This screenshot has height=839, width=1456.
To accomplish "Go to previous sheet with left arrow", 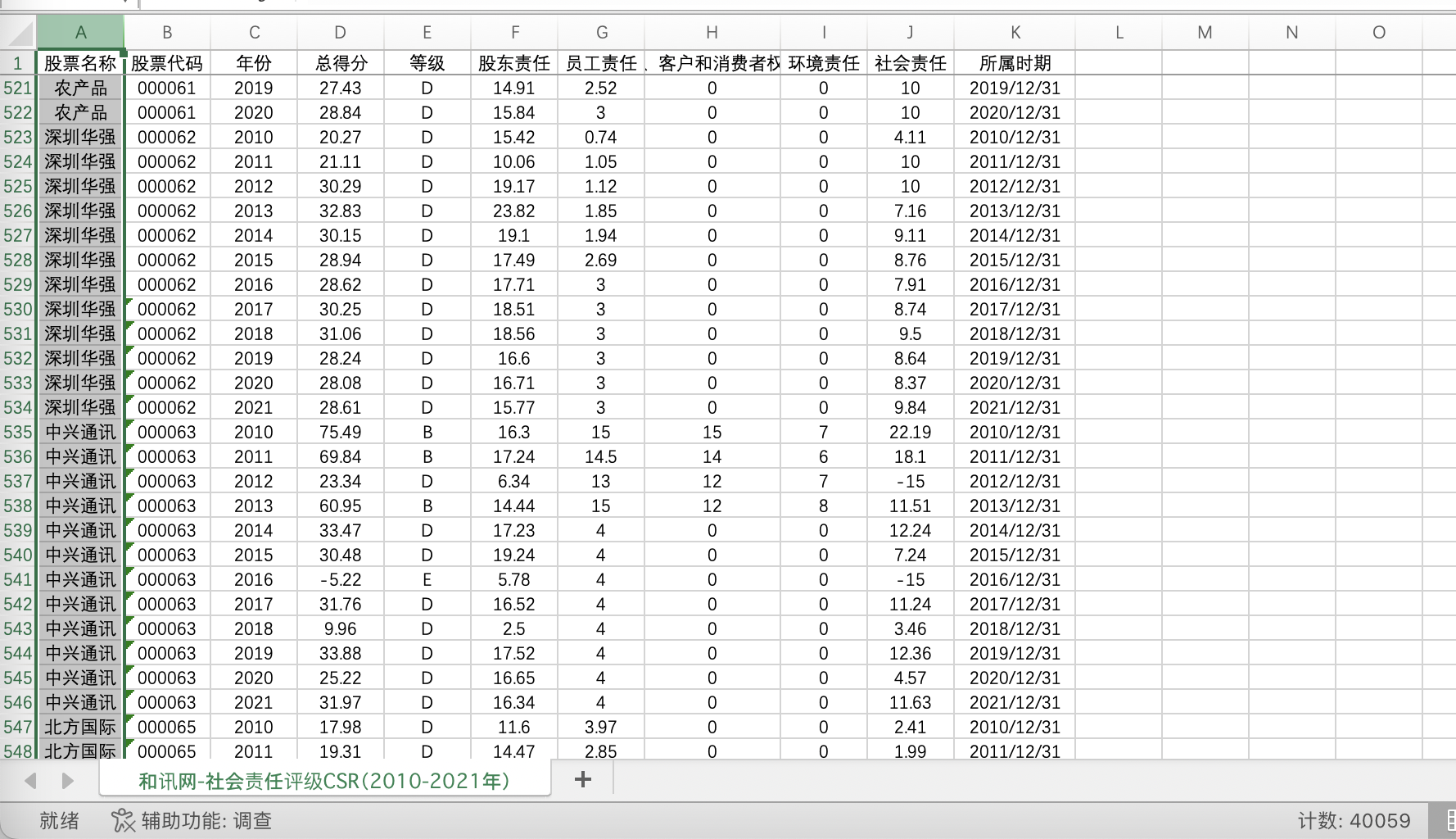I will tap(31, 781).
